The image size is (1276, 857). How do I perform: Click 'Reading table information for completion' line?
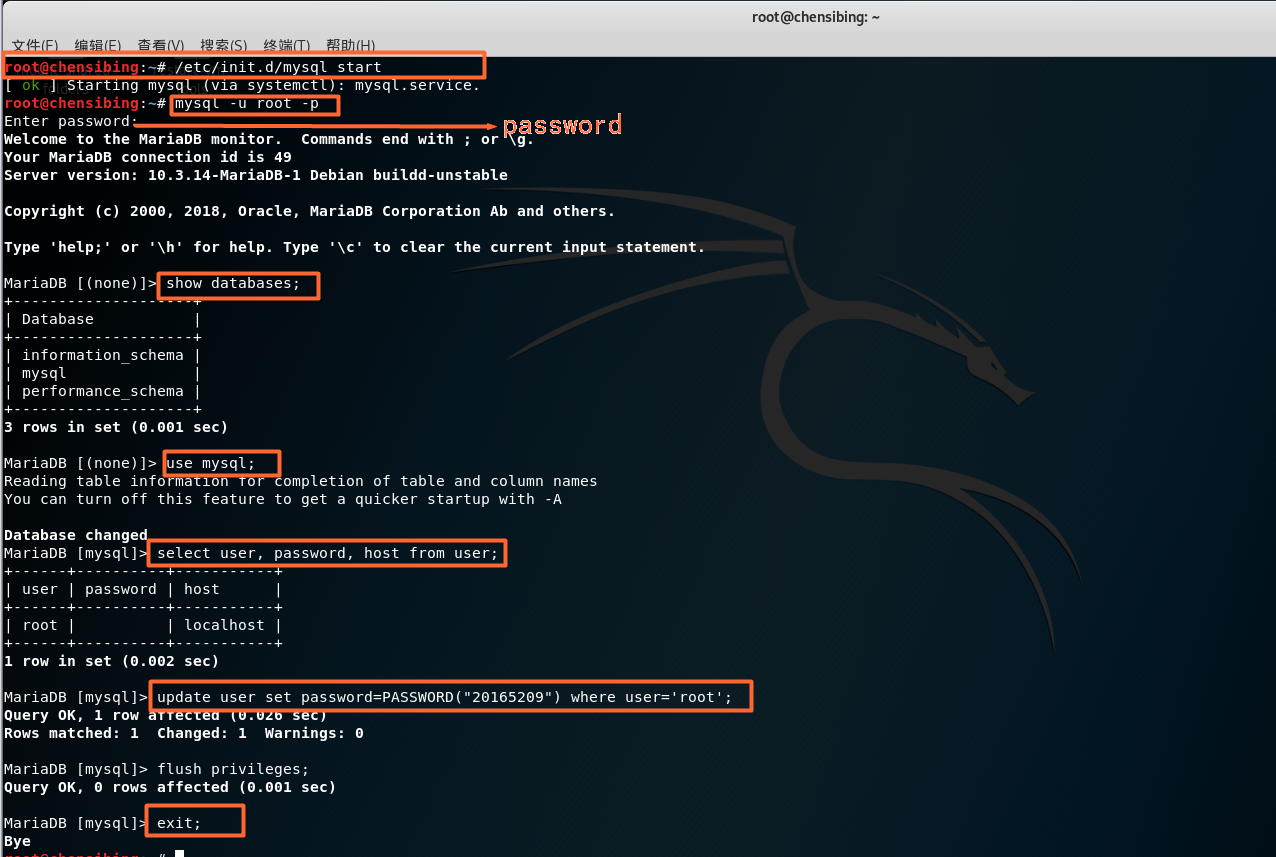[301, 481]
